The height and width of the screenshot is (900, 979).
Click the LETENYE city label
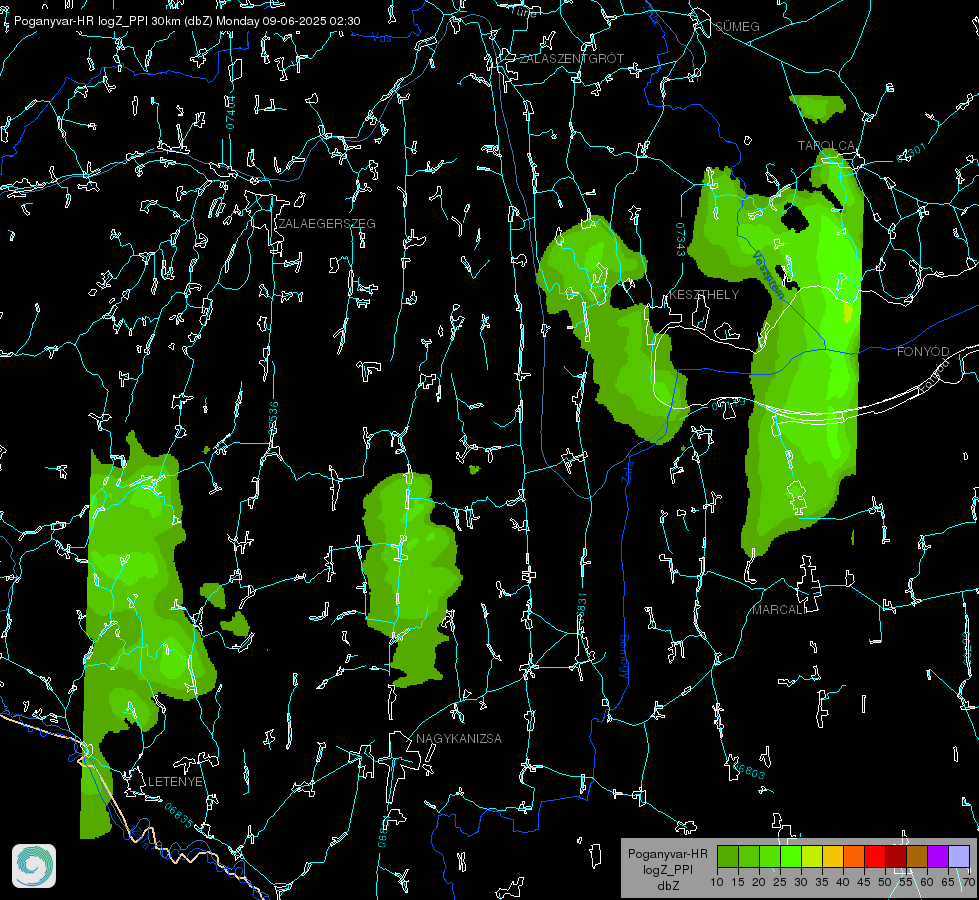coord(175,781)
